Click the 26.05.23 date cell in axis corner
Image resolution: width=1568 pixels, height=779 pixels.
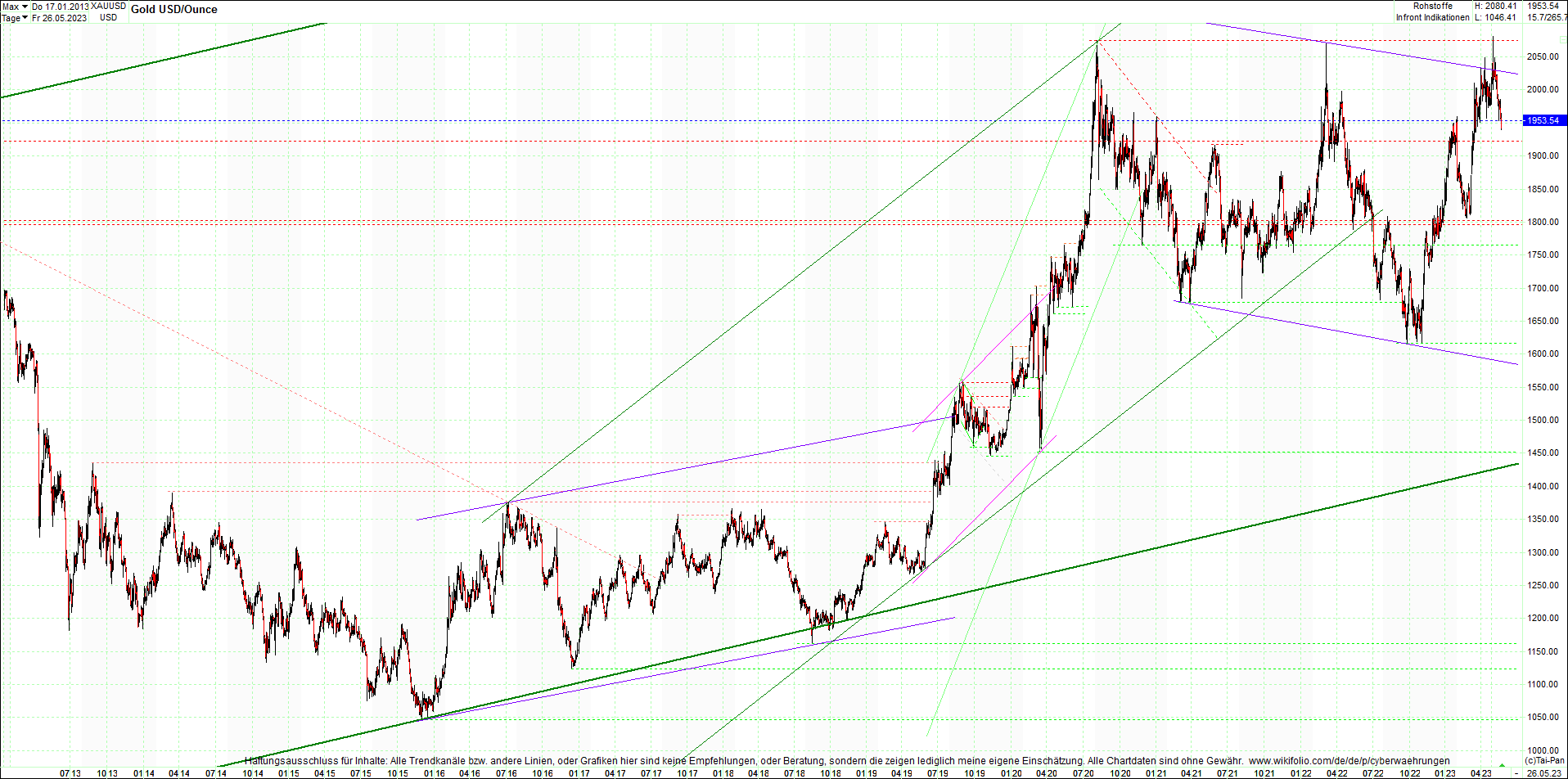pyautogui.click(x=1545, y=773)
